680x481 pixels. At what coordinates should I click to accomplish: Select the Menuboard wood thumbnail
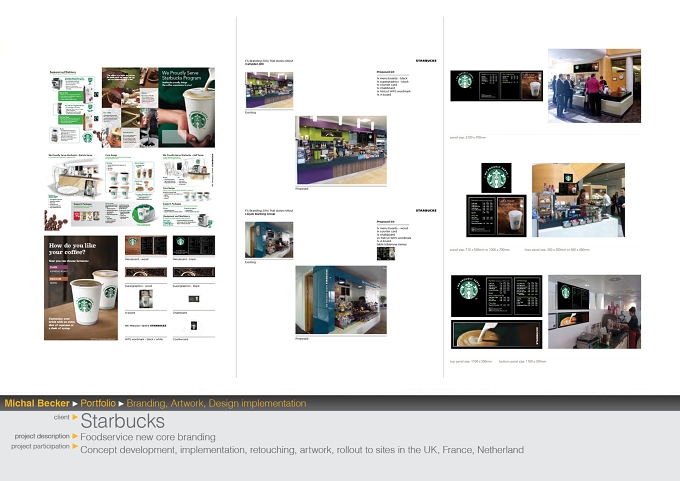[x=146, y=245]
